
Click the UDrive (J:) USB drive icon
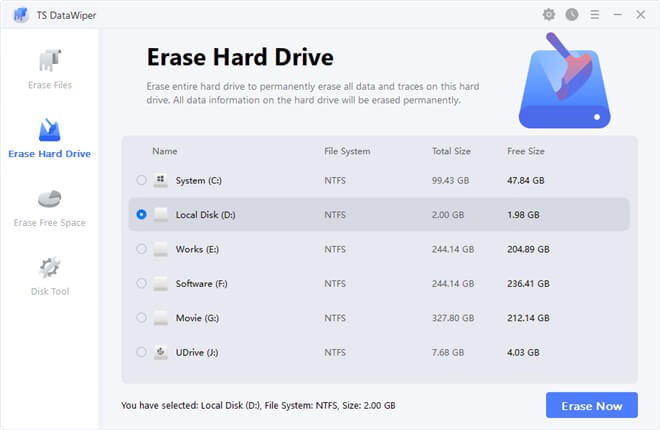pos(161,352)
